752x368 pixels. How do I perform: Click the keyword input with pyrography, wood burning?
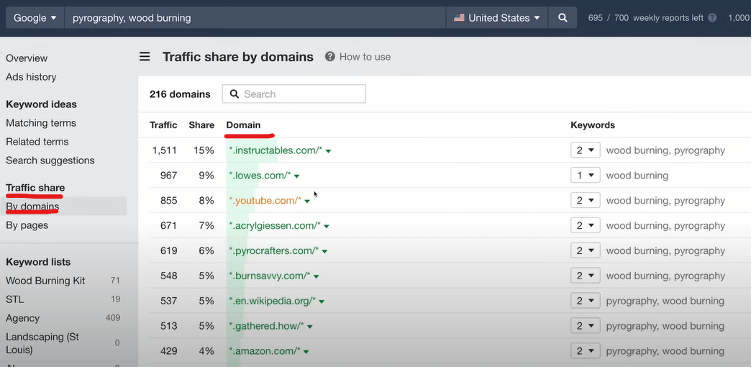tap(255, 18)
